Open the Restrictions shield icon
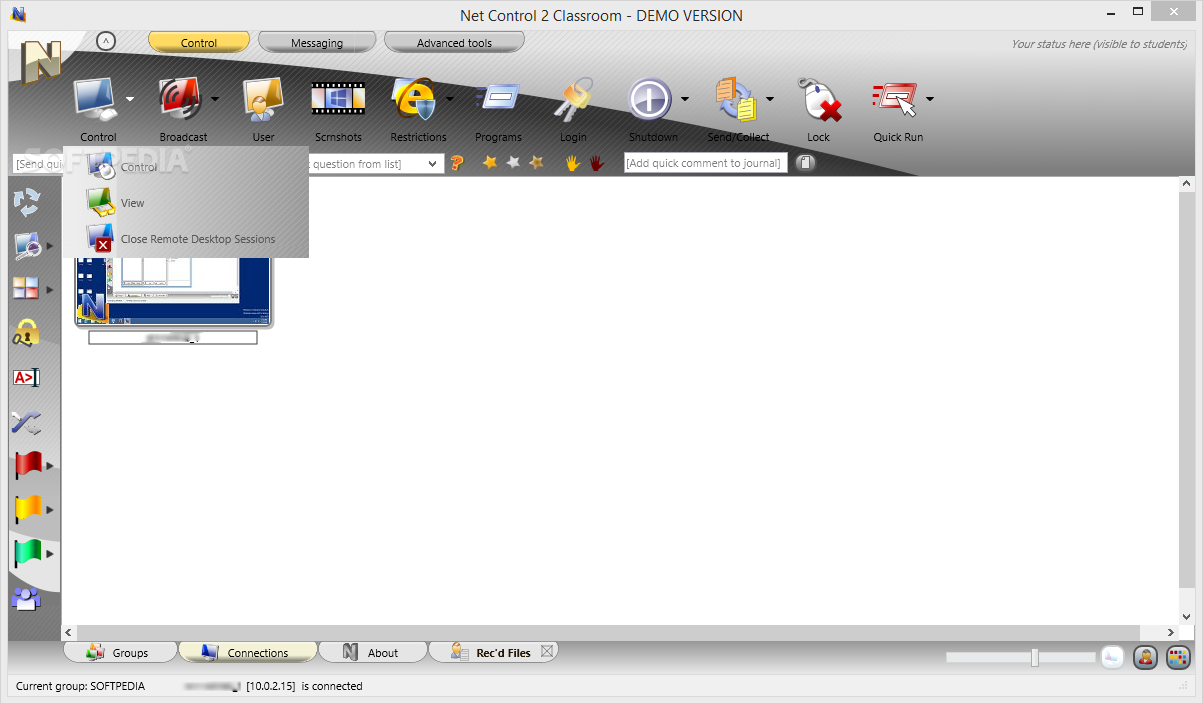1203x704 pixels. pos(415,100)
